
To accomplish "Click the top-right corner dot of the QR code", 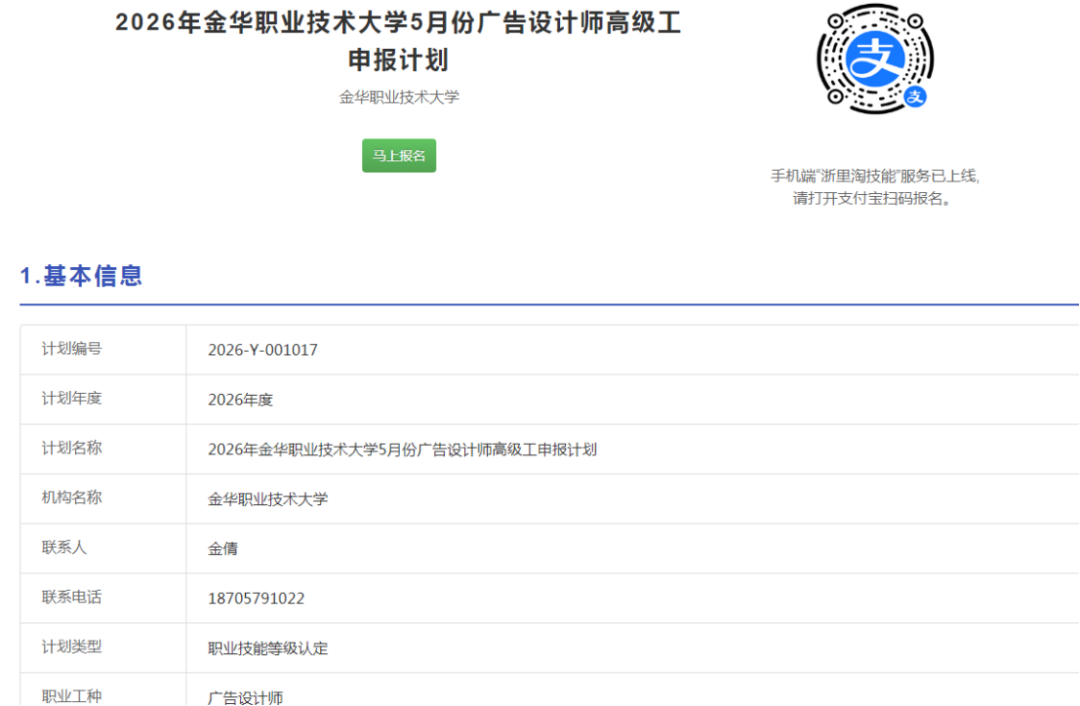I will point(915,20).
